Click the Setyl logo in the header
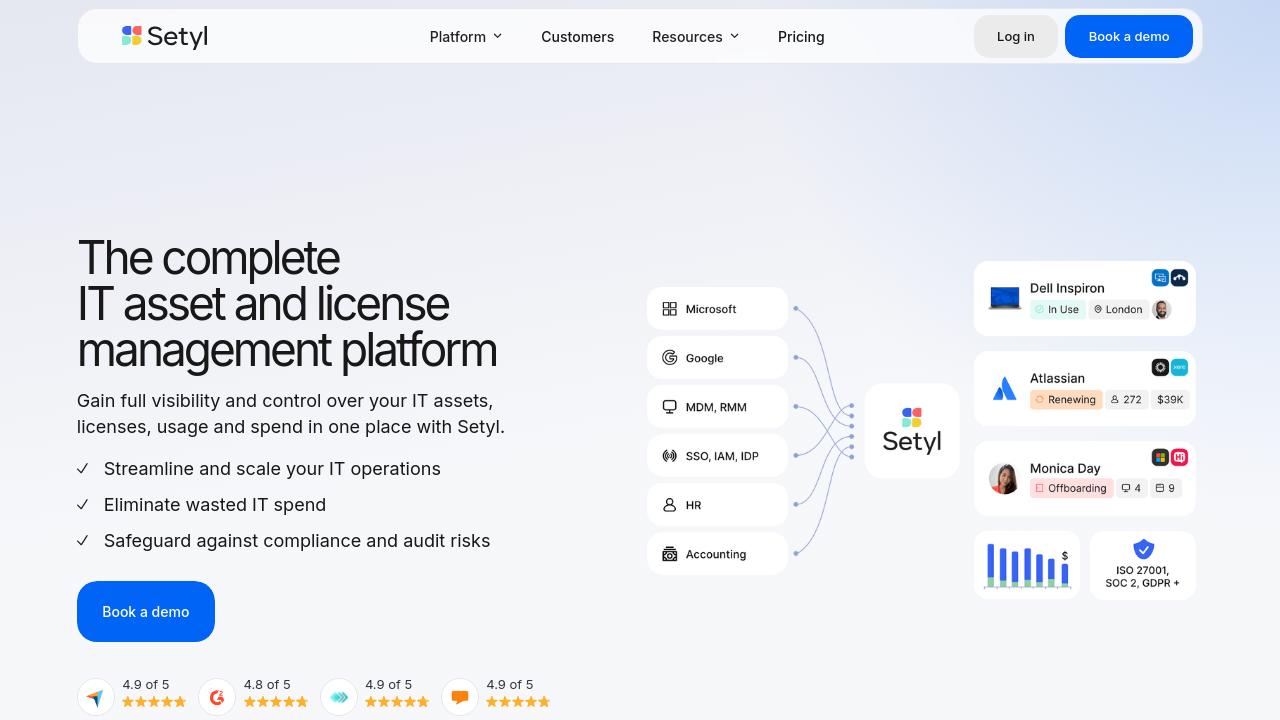Viewport: 1280px width, 720px height. pyautogui.click(x=164, y=37)
